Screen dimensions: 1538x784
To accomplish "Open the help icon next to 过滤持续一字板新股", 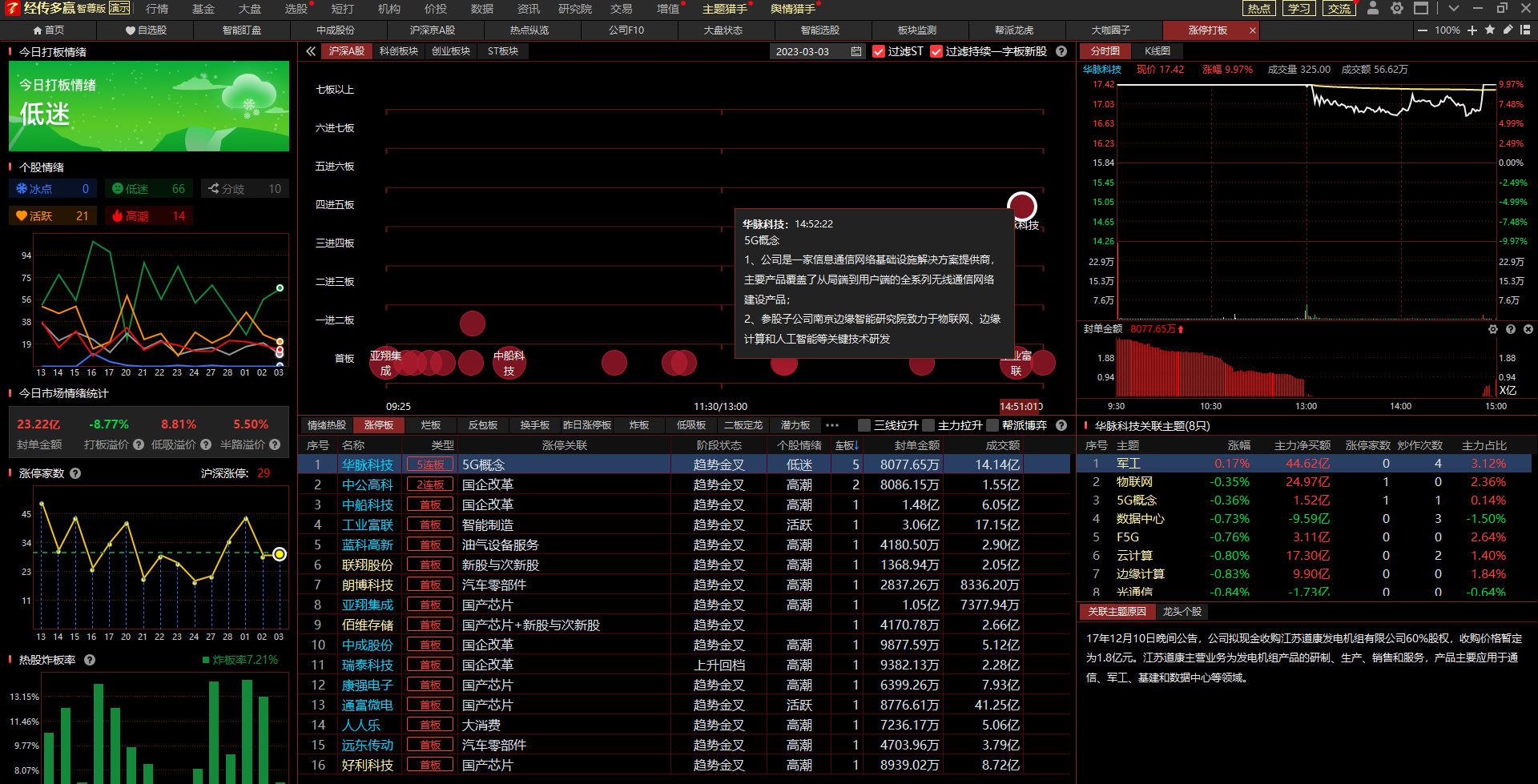I will 1061,51.
